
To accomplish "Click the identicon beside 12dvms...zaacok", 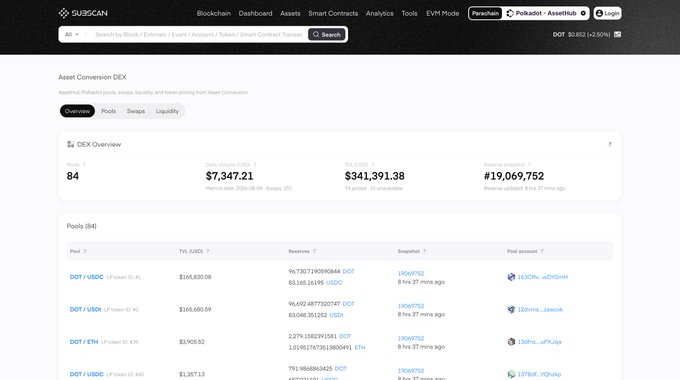I will pyautogui.click(x=511, y=309).
